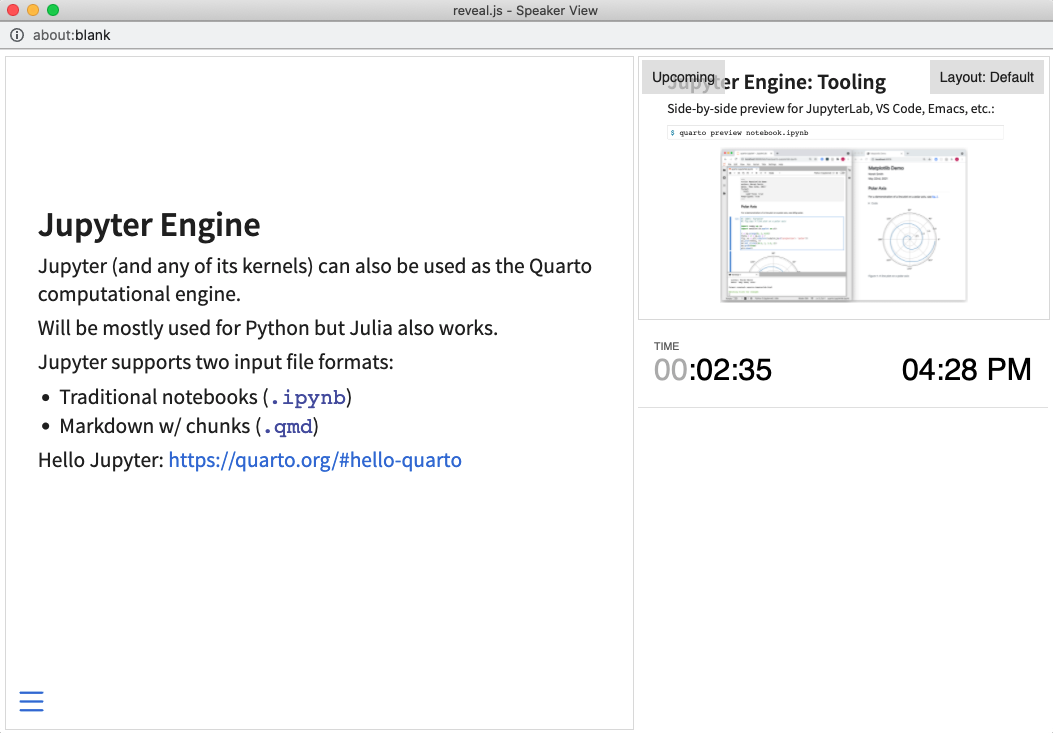Click the blue shell prompt in the code snippet

point(671,132)
